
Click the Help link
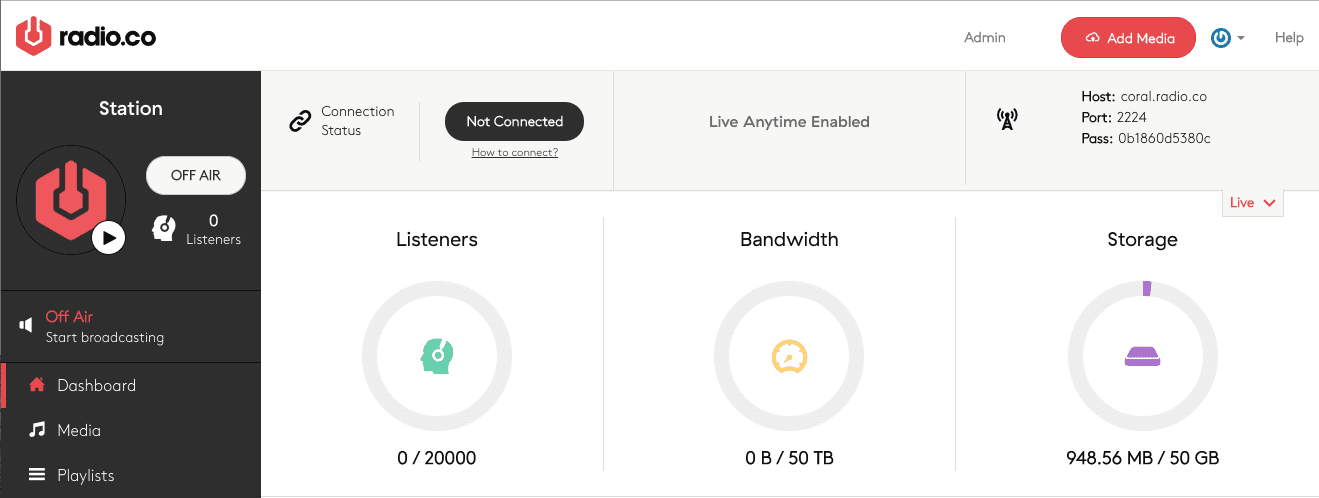(x=1289, y=38)
